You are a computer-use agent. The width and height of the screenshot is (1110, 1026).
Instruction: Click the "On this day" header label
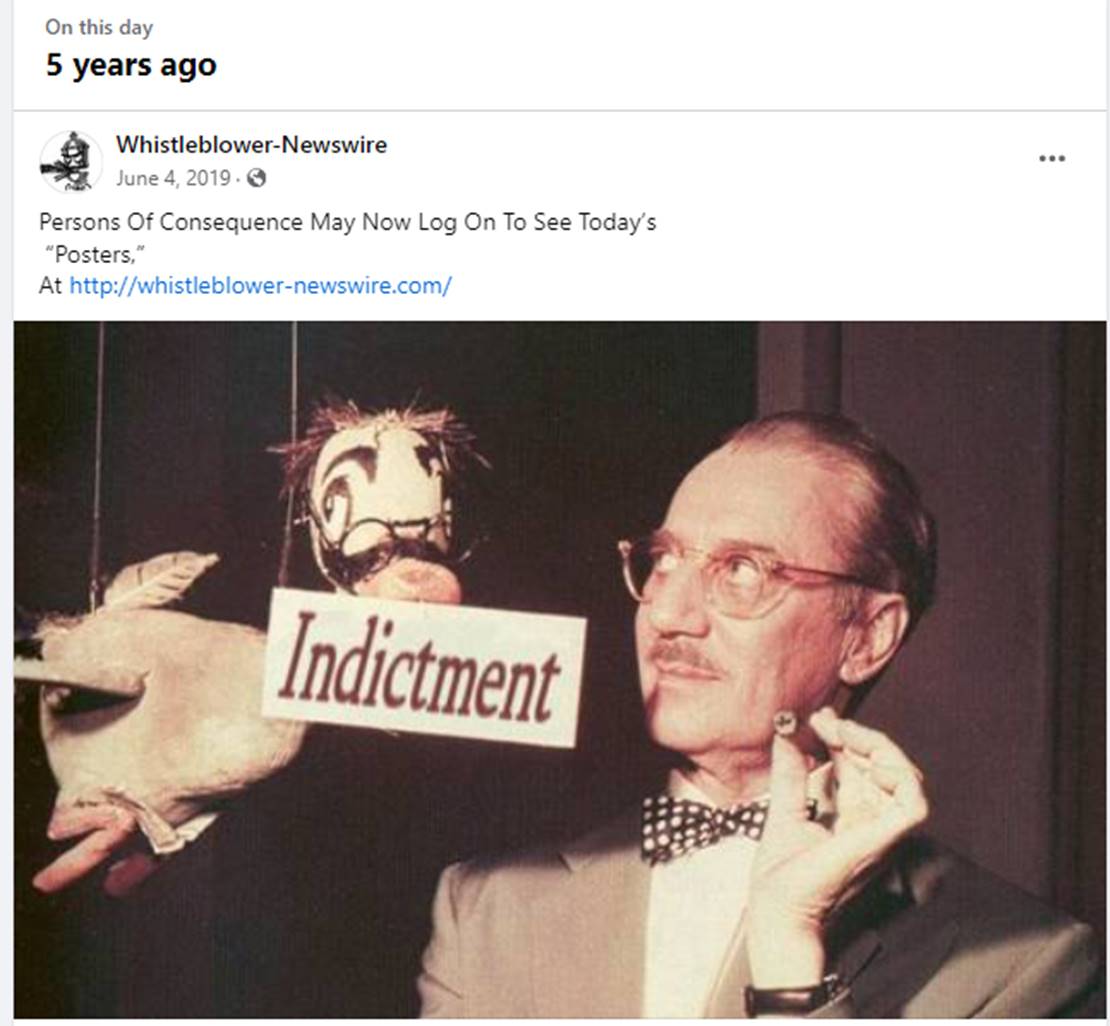[x=99, y=28]
